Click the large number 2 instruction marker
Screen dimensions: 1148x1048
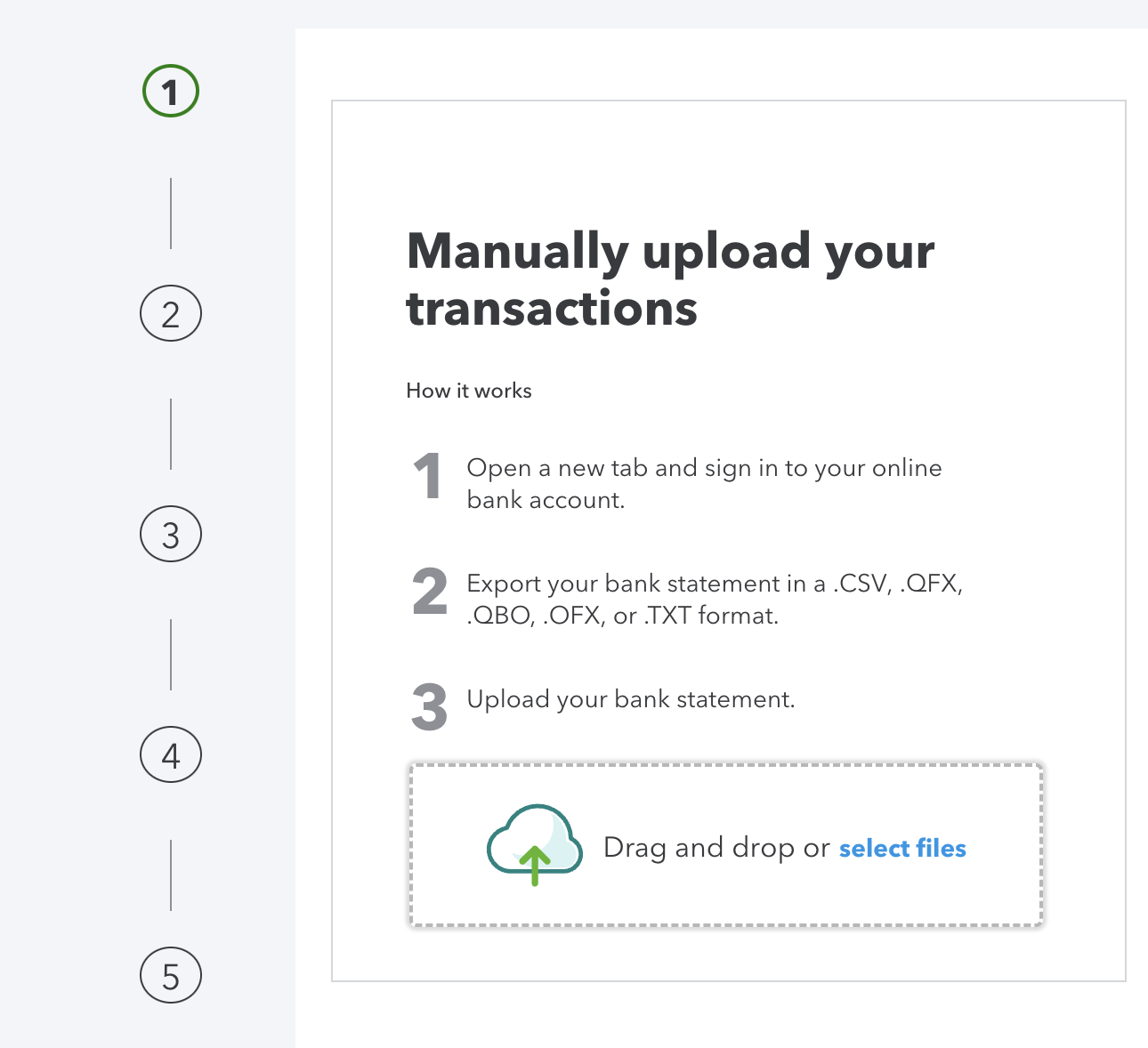coord(430,592)
